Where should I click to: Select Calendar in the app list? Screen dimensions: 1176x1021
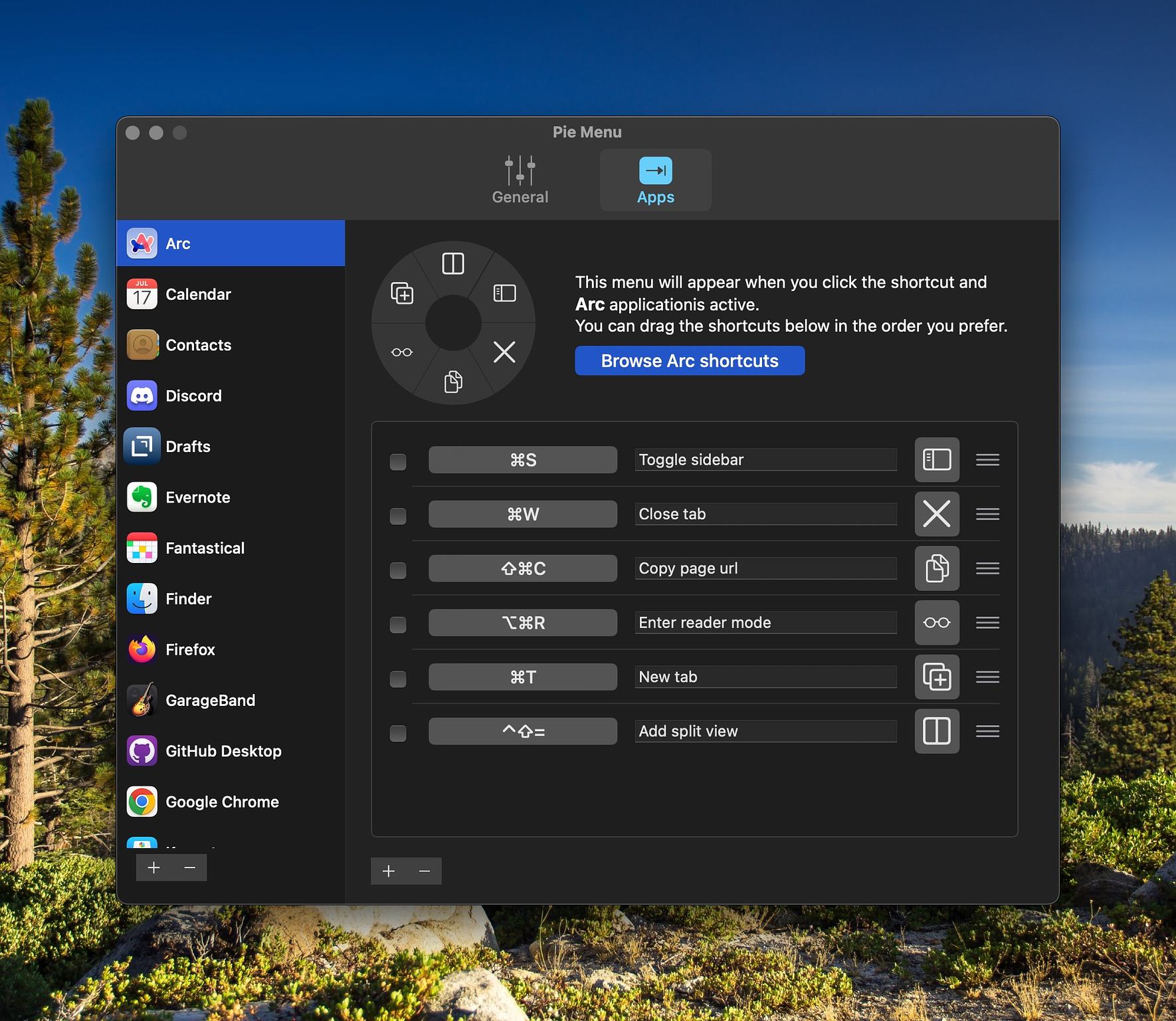click(231, 294)
